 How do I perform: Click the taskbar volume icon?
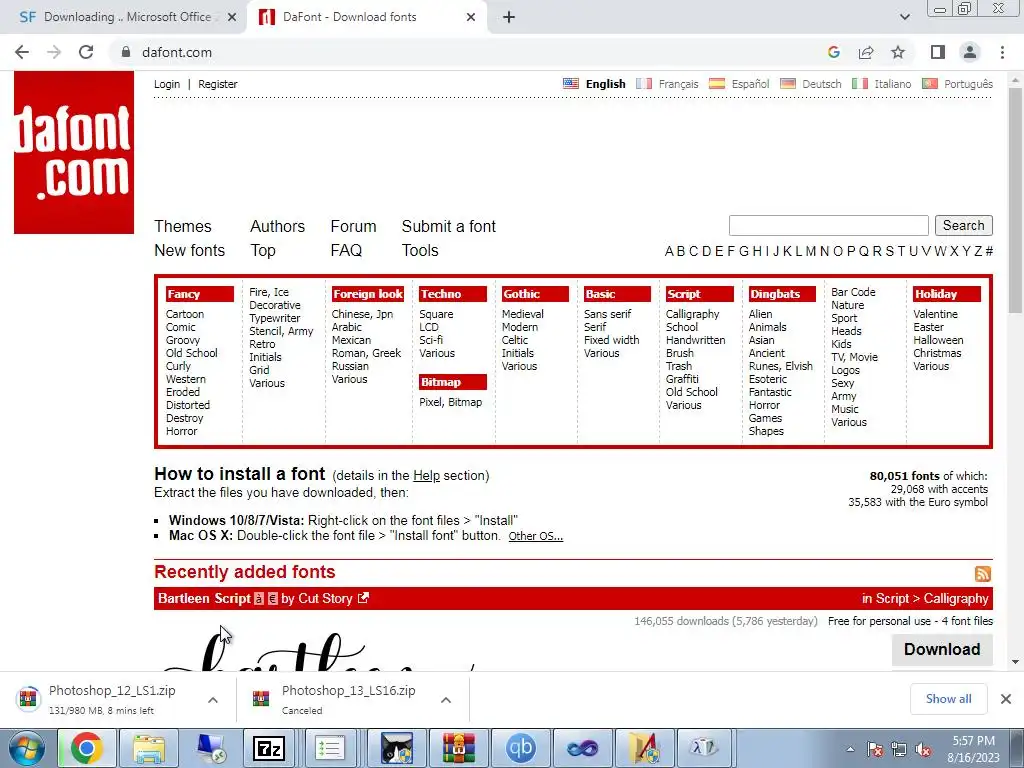pyautogui.click(x=923, y=749)
